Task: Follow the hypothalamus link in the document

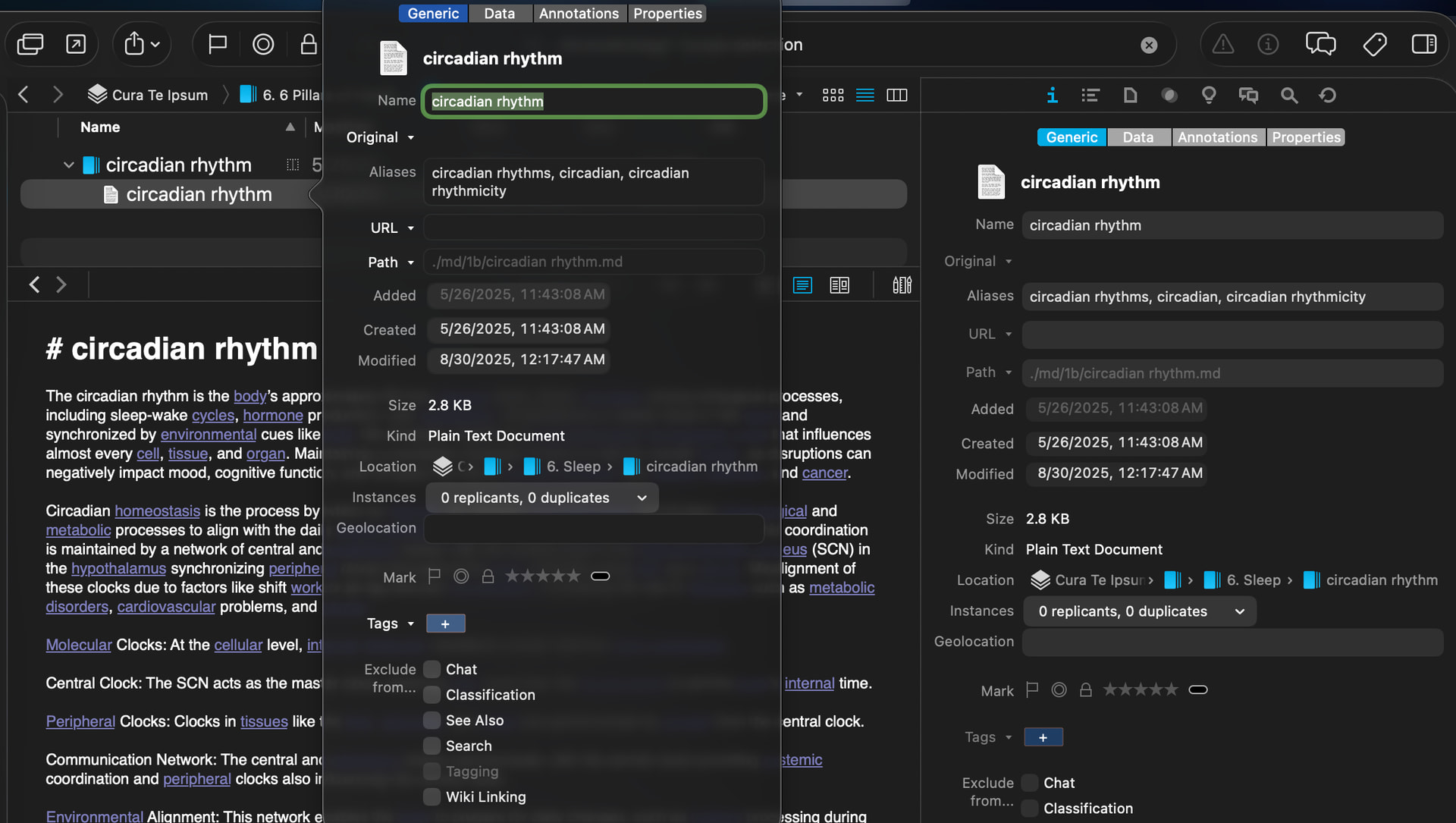Action: pos(118,568)
